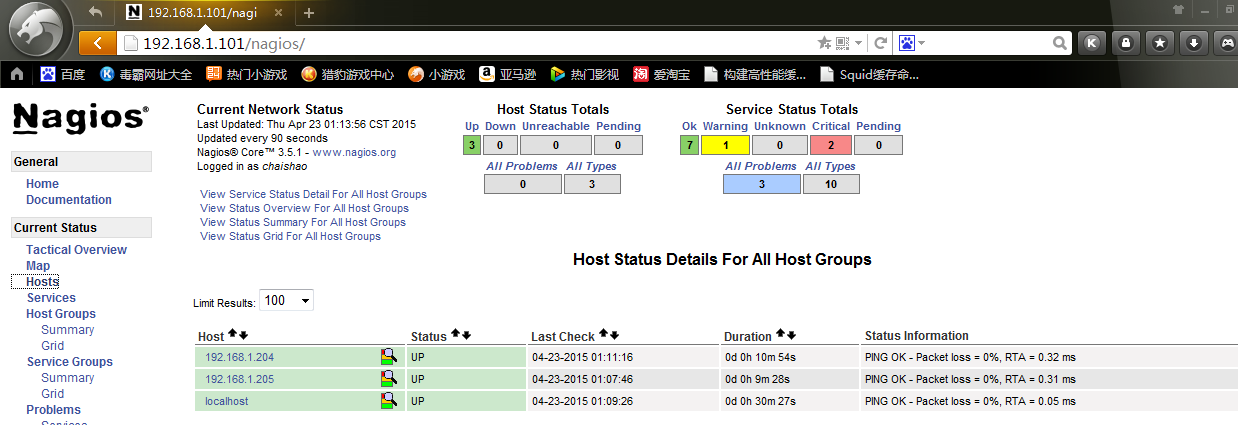Viewport: 1238px width, 425px height.
Task: Open the Limit Results dropdown
Action: tap(286, 301)
